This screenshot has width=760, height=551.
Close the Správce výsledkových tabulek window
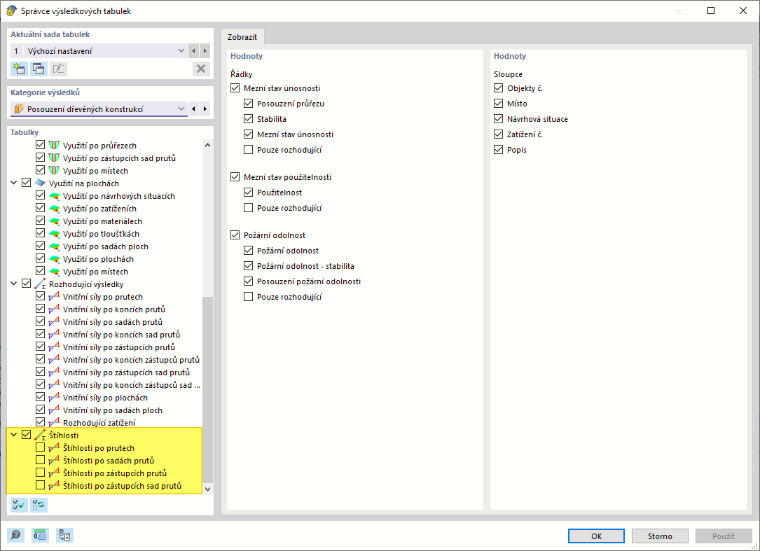click(743, 11)
